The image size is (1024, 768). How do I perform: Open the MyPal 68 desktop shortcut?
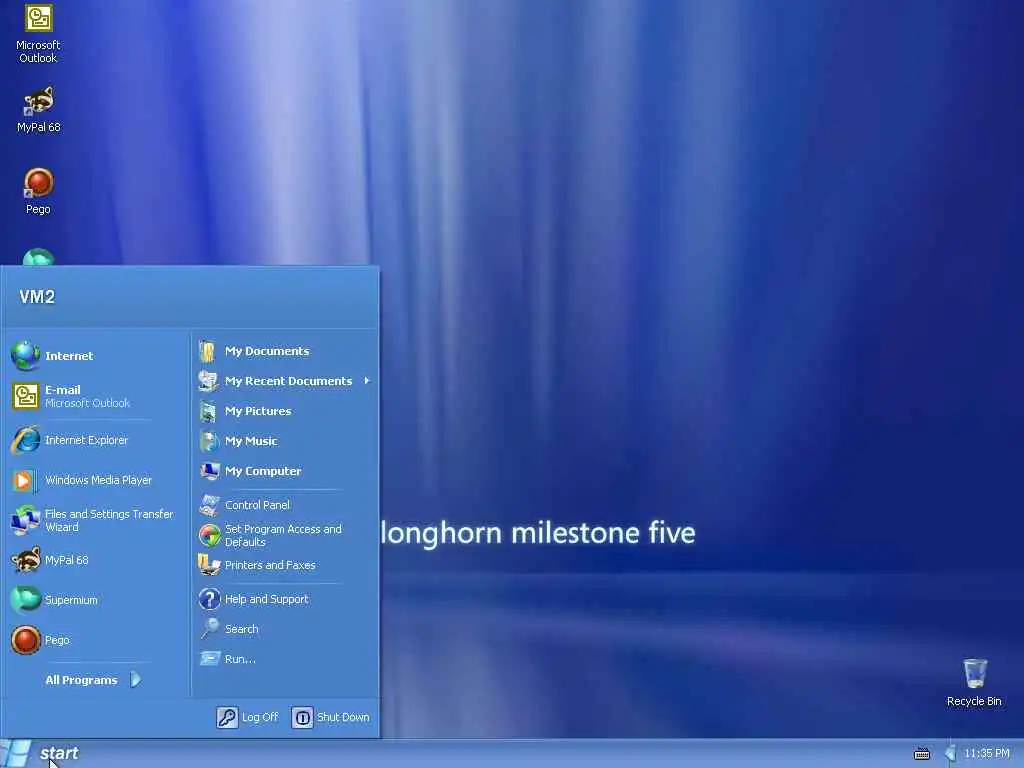pos(38,109)
